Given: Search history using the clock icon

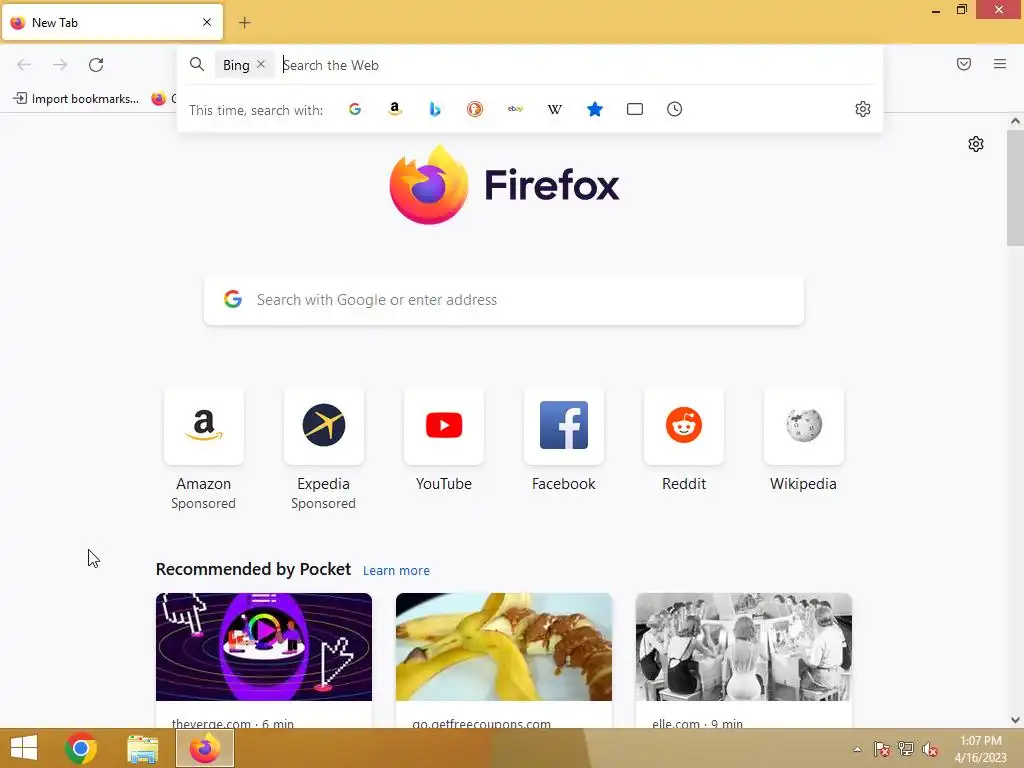Looking at the screenshot, I should [675, 109].
